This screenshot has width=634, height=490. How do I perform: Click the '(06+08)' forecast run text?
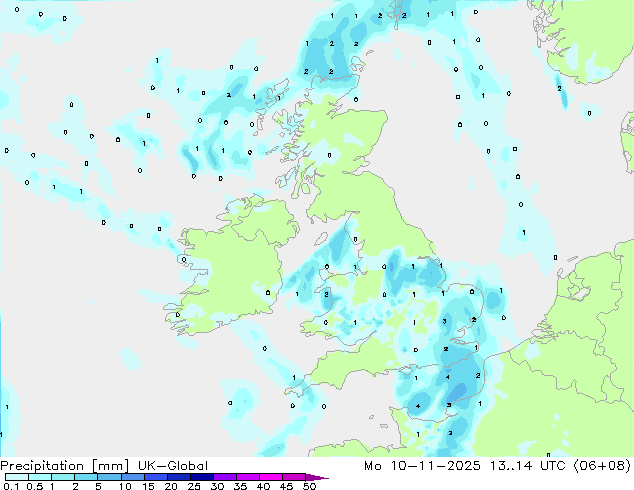pos(602,466)
